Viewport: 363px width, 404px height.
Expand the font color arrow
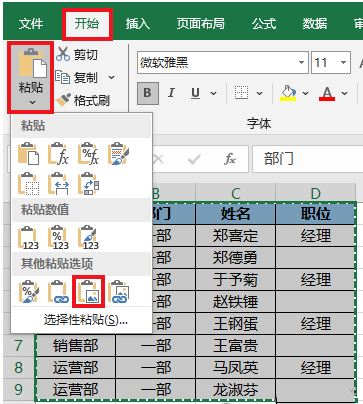tap(344, 93)
